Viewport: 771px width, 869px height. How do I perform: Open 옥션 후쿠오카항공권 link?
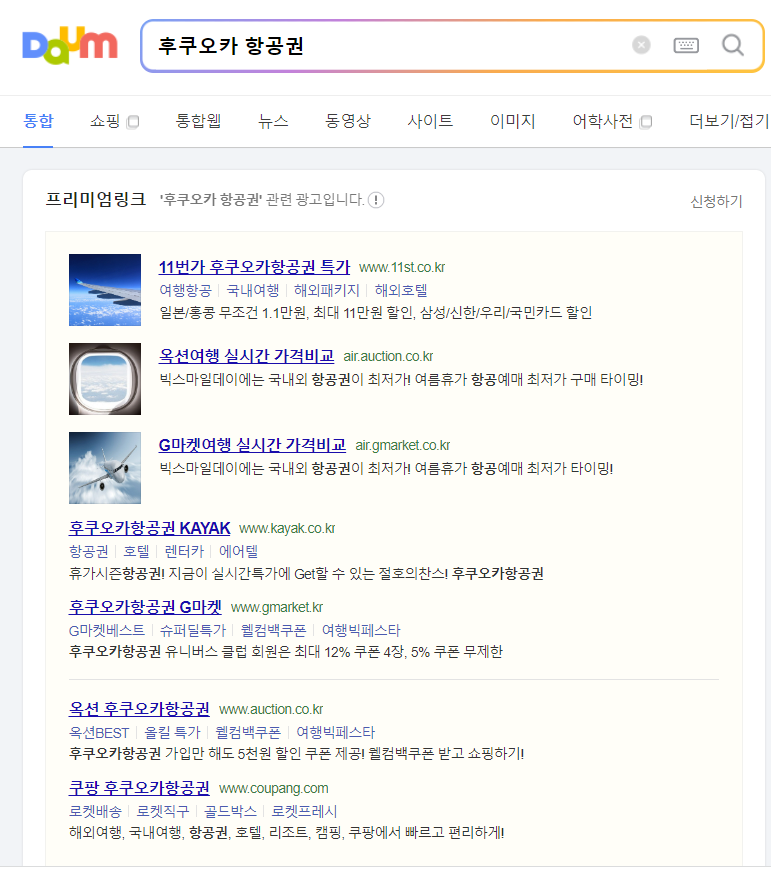pos(139,709)
